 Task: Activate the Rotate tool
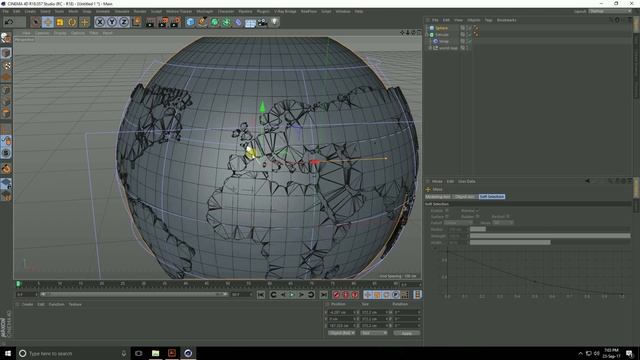72,22
